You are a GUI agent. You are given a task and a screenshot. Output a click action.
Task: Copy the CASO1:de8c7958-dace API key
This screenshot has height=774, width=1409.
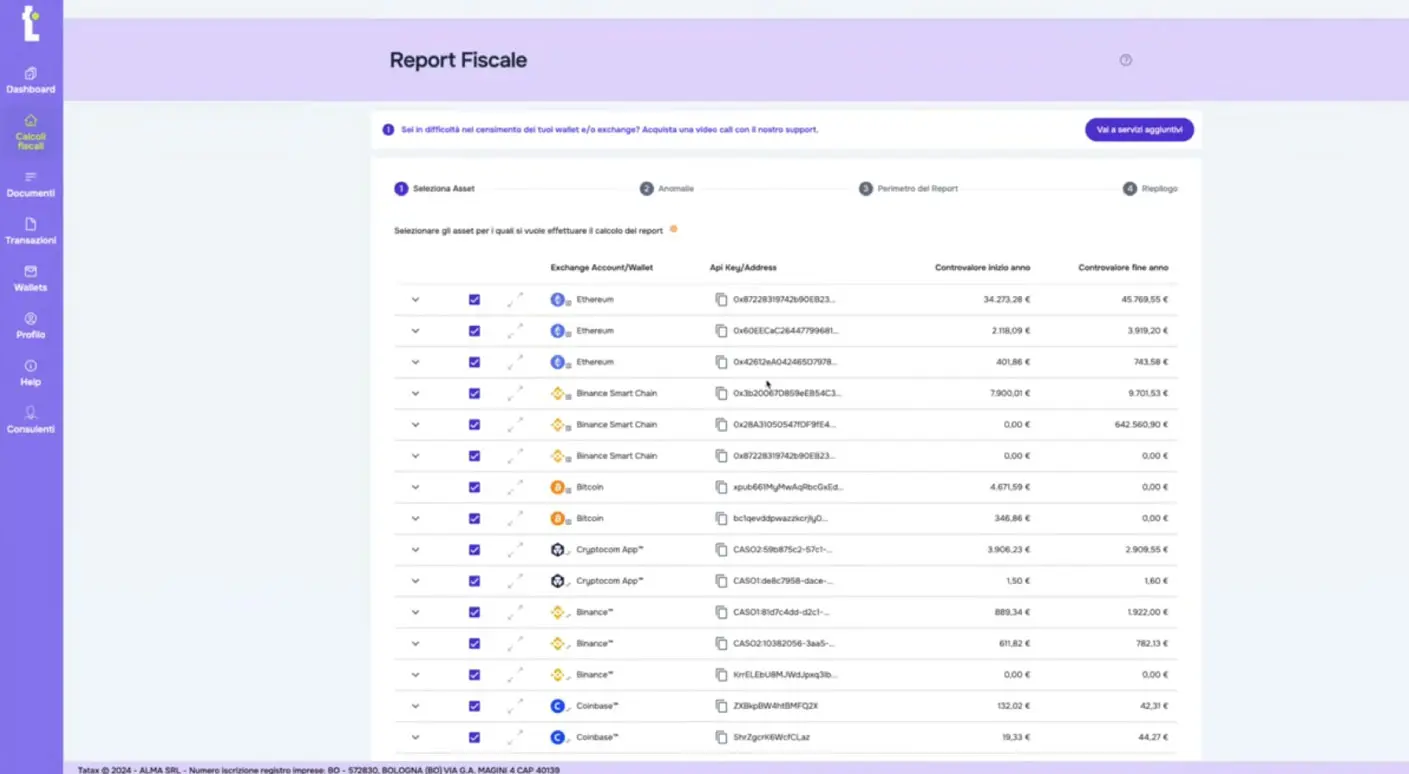(x=721, y=581)
